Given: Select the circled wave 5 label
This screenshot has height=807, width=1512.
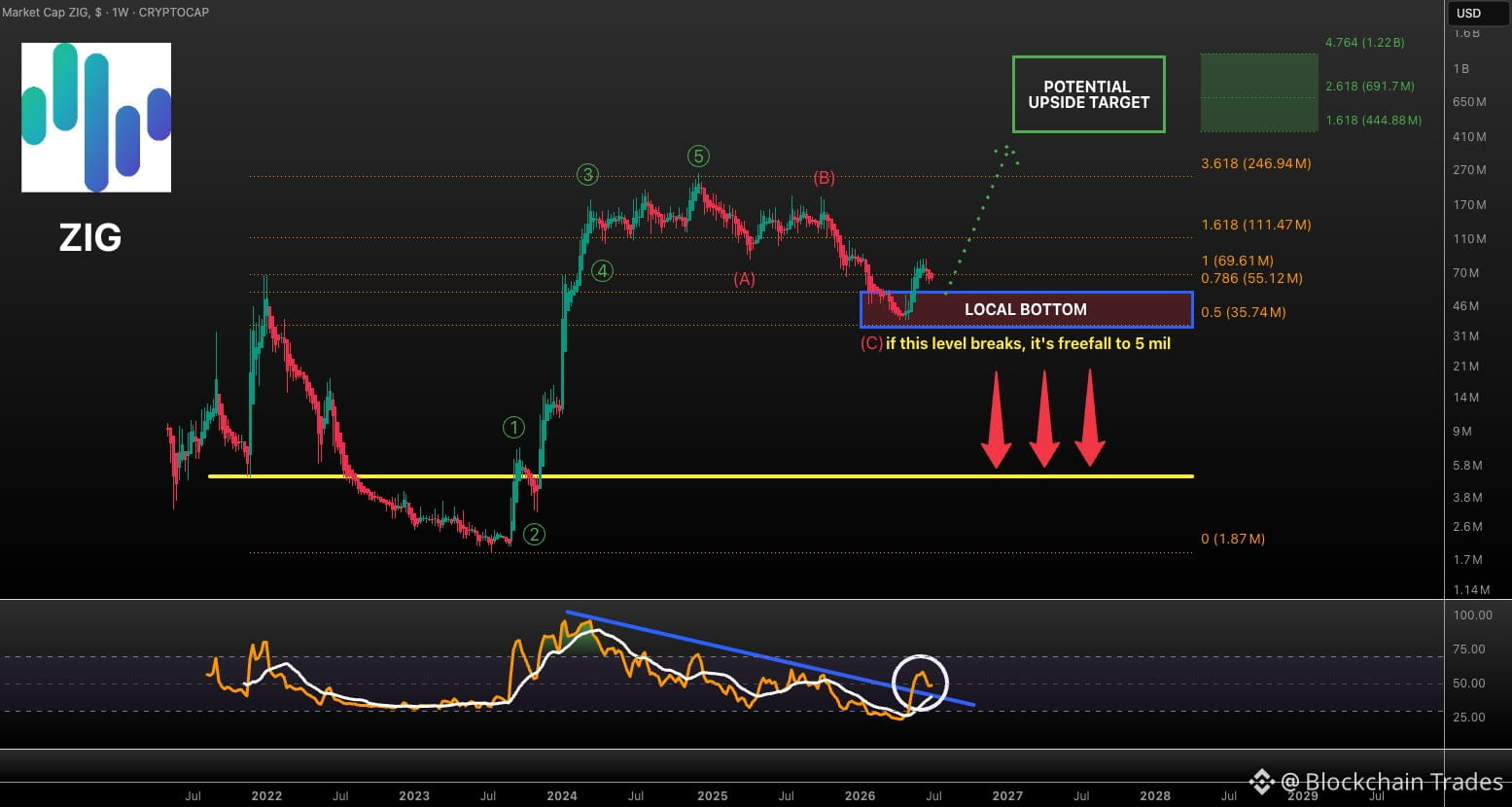Looking at the screenshot, I should pyautogui.click(x=698, y=156).
